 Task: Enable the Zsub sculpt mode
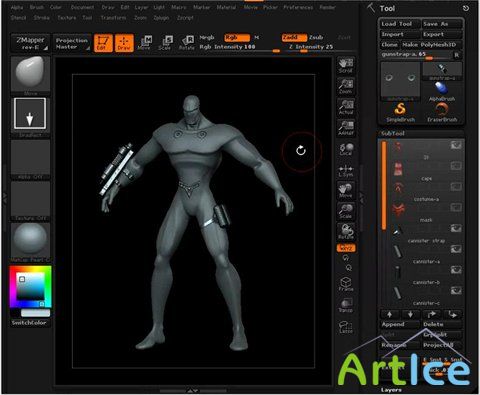[x=316, y=37]
